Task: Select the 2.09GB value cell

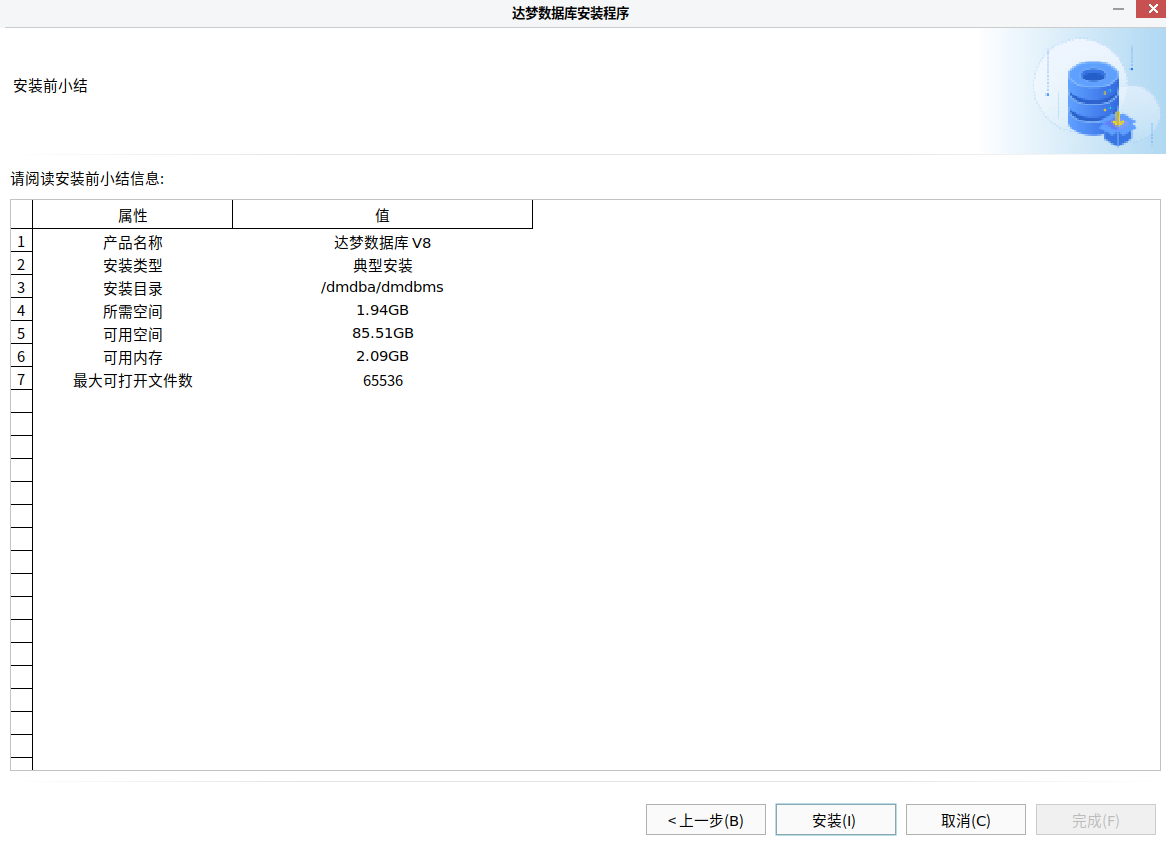Action: pos(382,356)
